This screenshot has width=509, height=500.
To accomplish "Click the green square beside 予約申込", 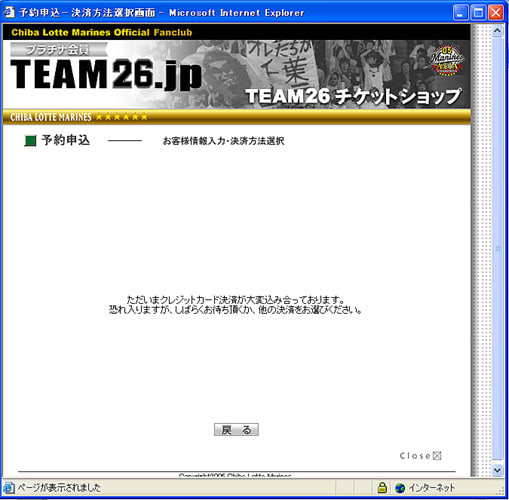I will [x=30, y=141].
